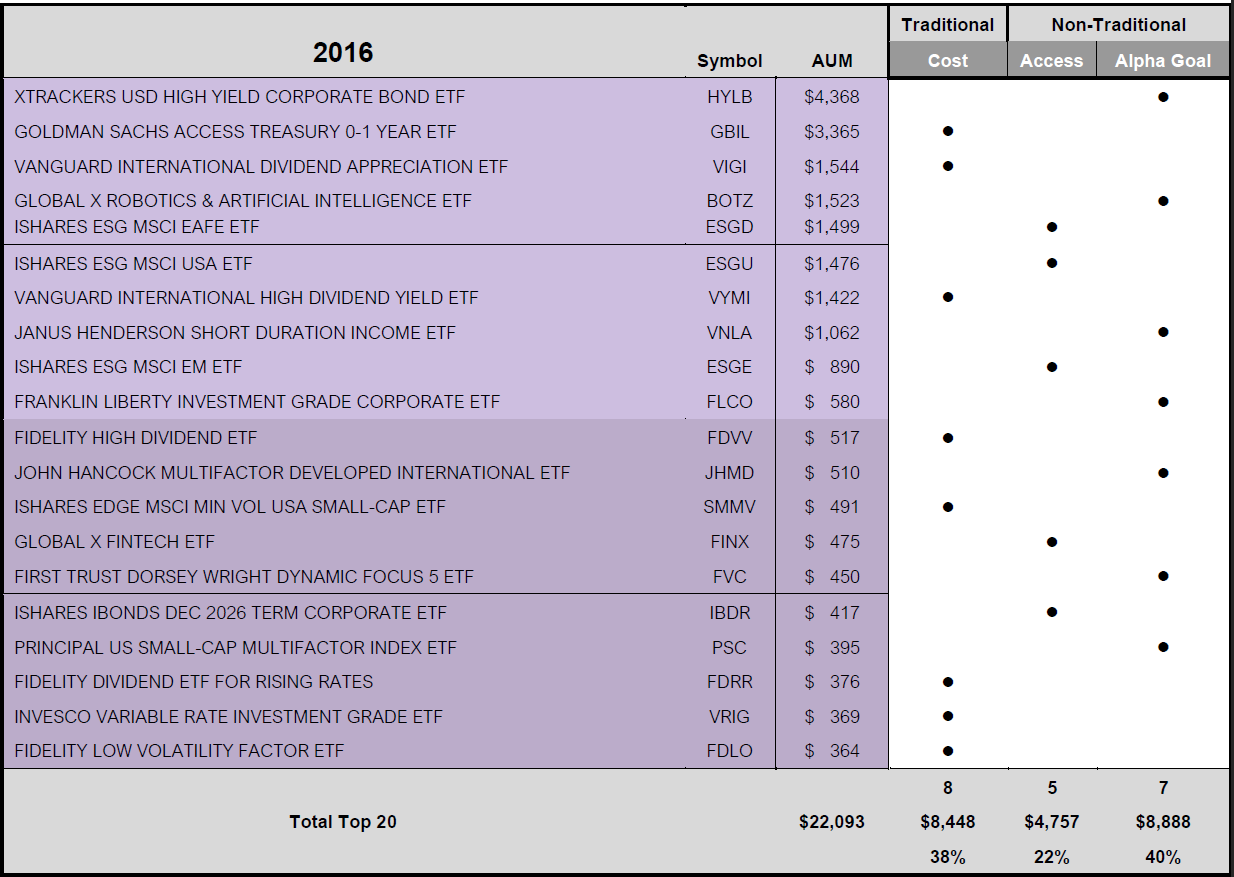Select the $3,365 AUM value
The height and width of the screenshot is (877, 1234).
832,132
